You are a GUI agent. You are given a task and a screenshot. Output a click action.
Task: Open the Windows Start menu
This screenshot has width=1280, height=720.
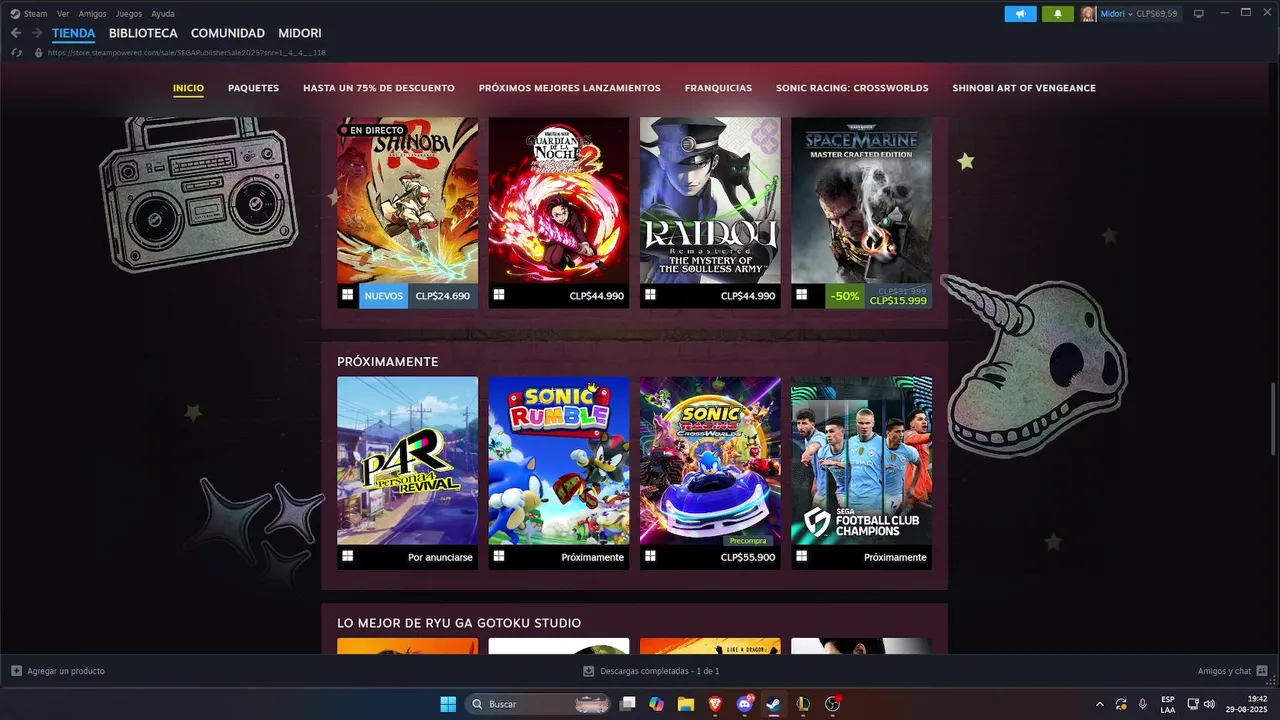(x=448, y=704)
